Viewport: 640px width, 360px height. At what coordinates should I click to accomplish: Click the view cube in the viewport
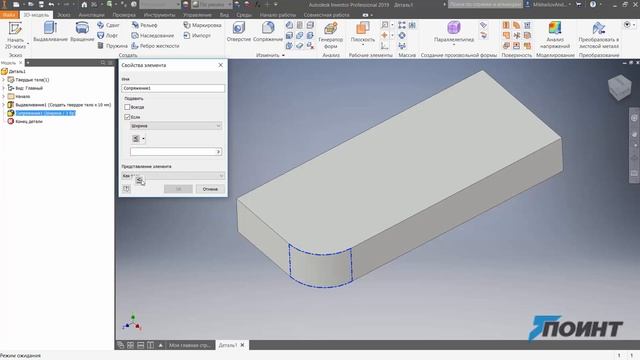(x=620, y=87)
